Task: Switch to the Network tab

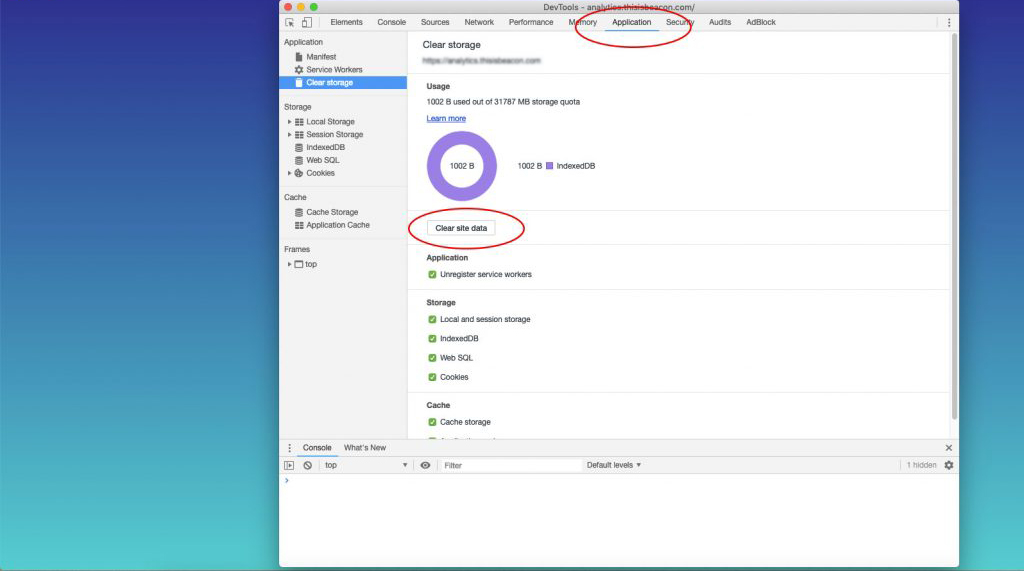Action: click(479, 22)
